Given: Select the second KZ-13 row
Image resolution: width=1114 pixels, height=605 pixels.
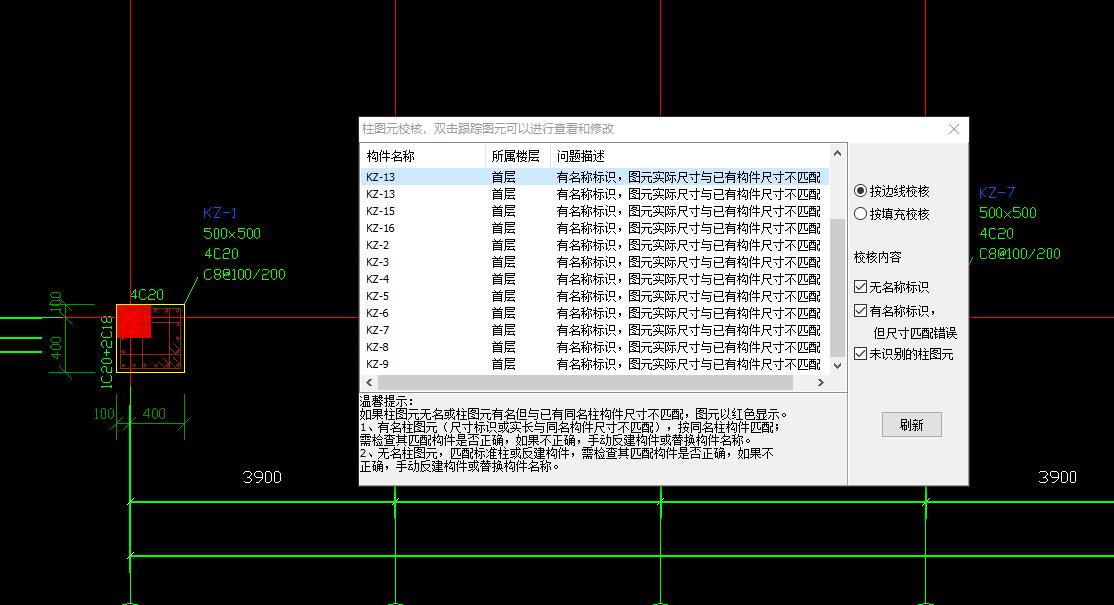Looking at the screenshot, I should click(595, 194).
